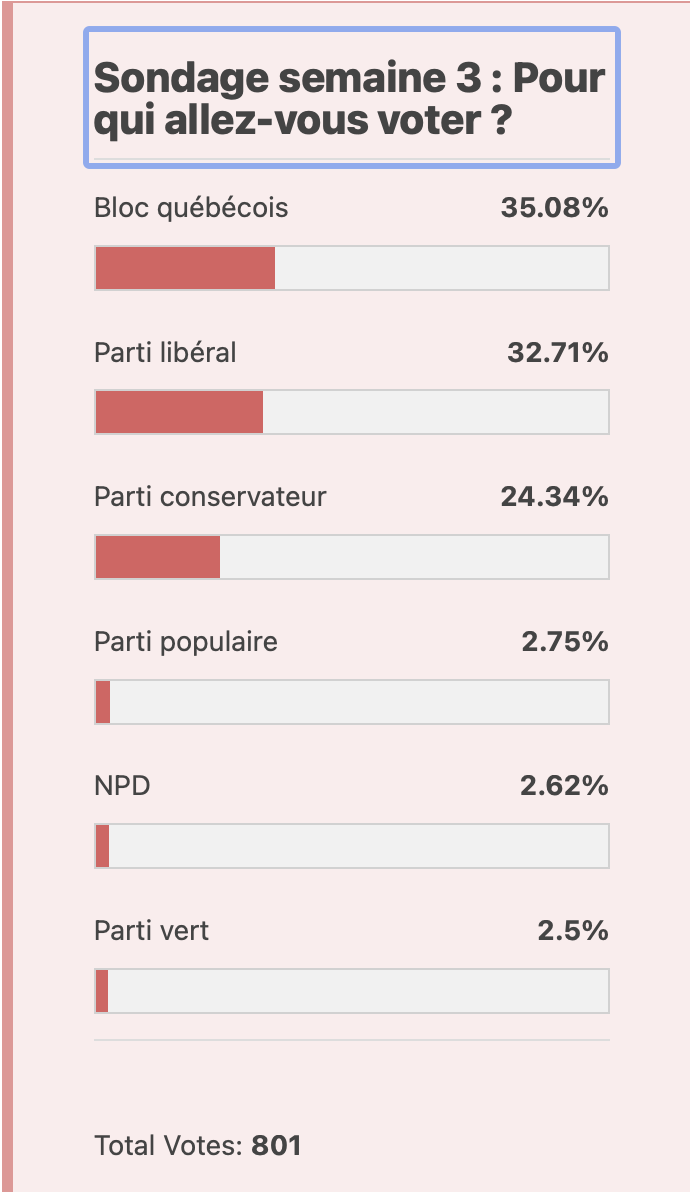
Task: Click the 35.08% result value
Action: [554, 208]
